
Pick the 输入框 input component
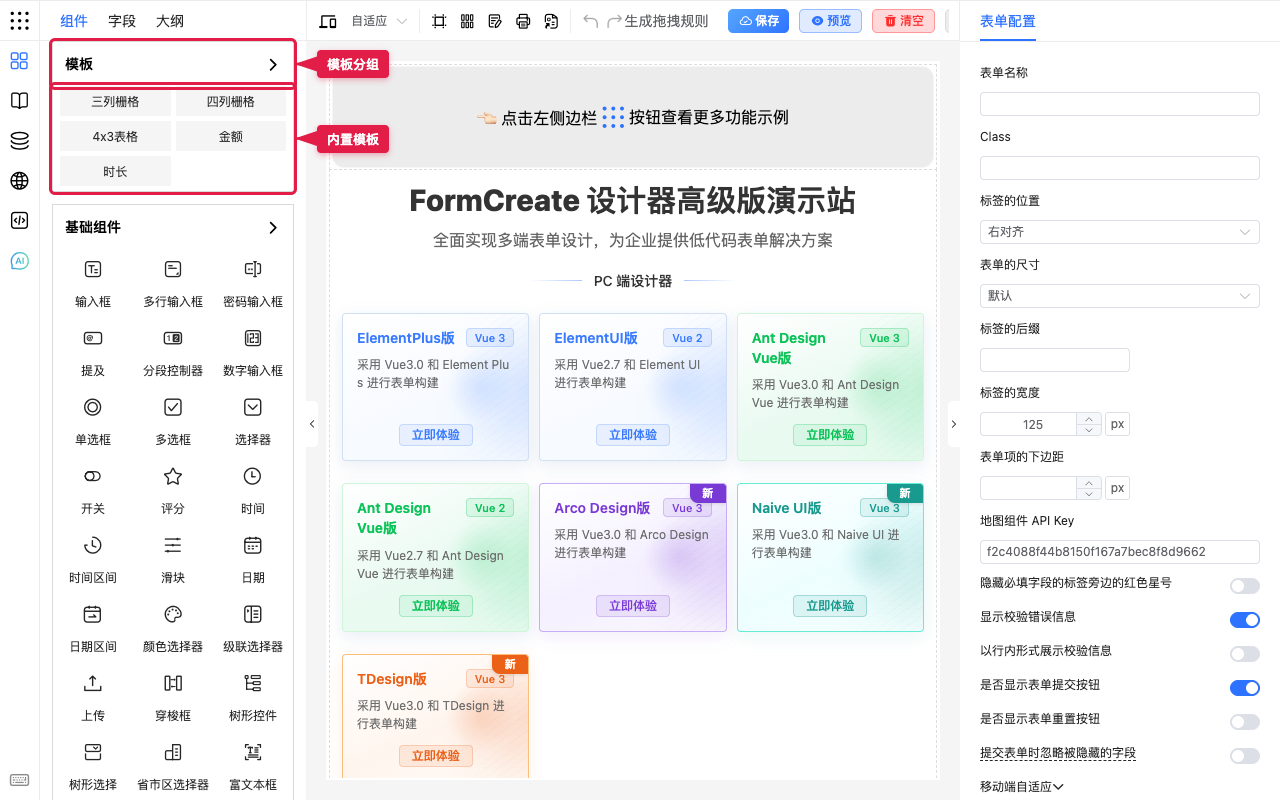[93, 283]
